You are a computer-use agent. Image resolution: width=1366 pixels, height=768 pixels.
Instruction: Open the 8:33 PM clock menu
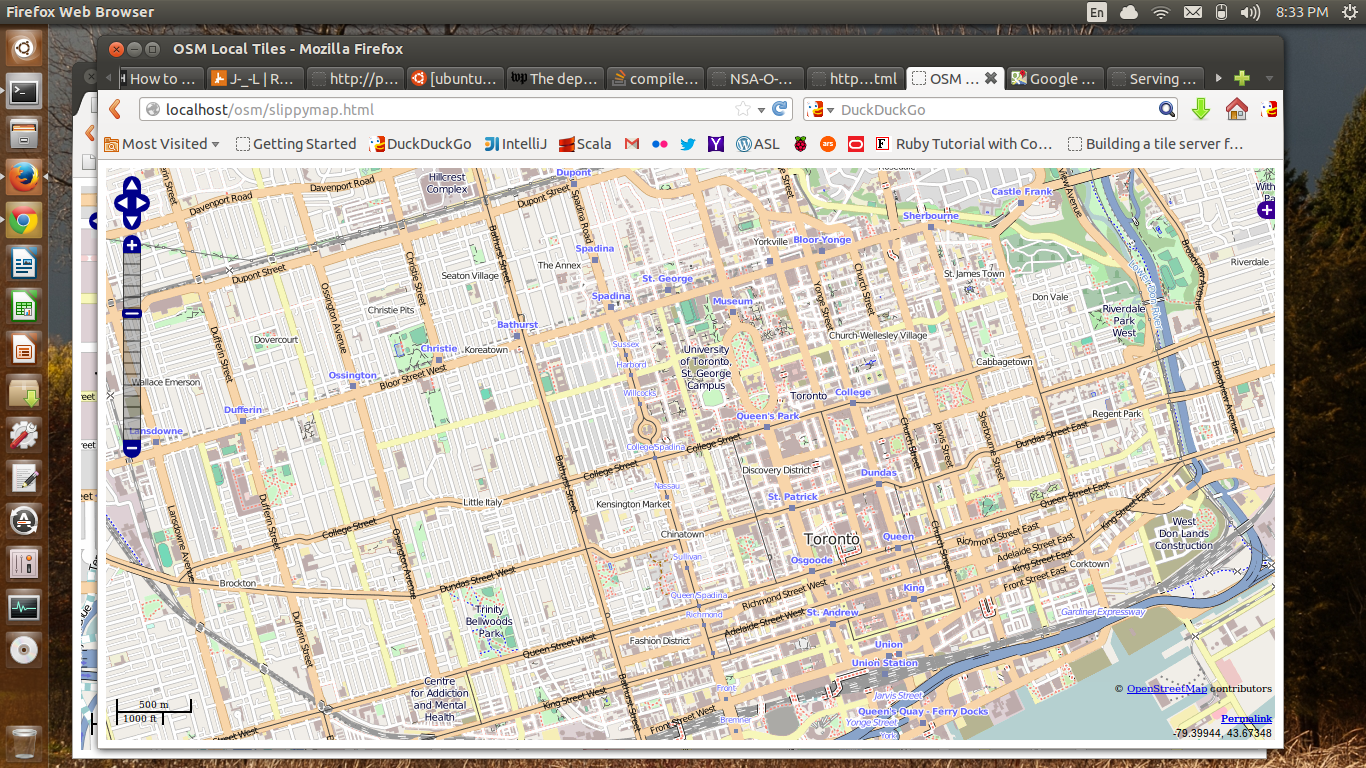click(1302, 12)
